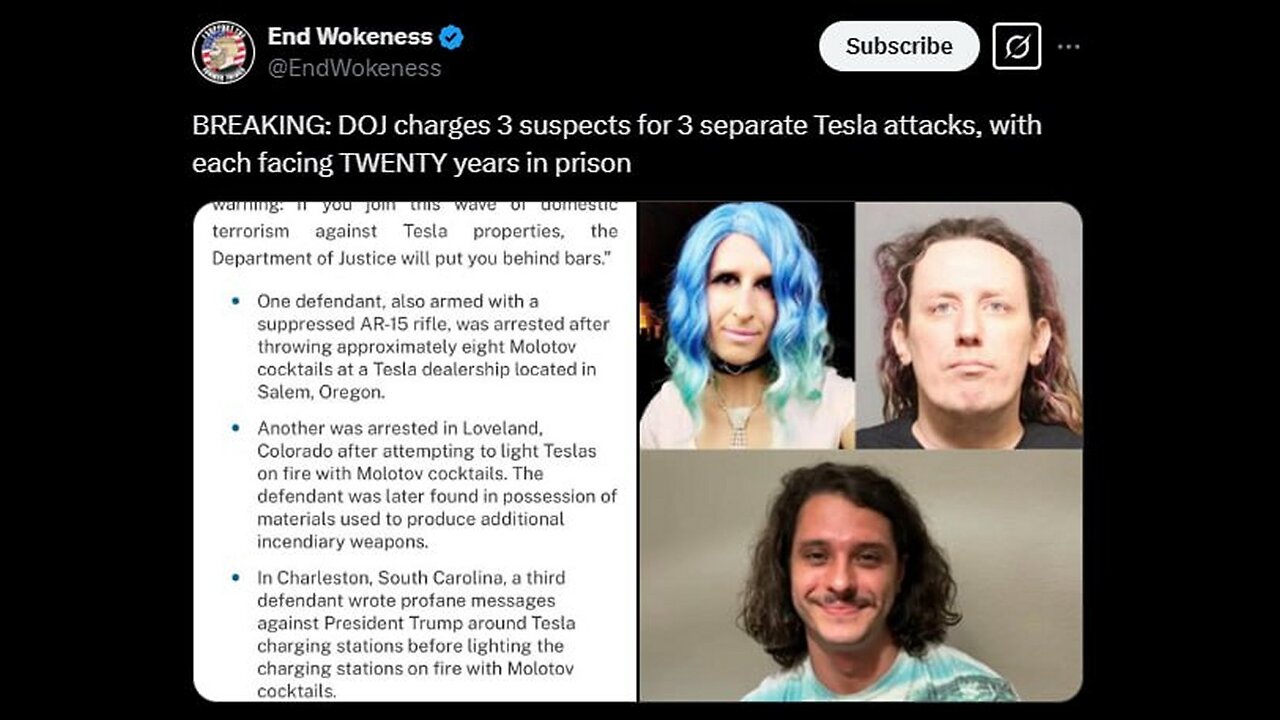Viewport: 1280px width, 720px height.
Task: Click the bullet dot beside 'Another was arrested'
Action: click(235, 427)
